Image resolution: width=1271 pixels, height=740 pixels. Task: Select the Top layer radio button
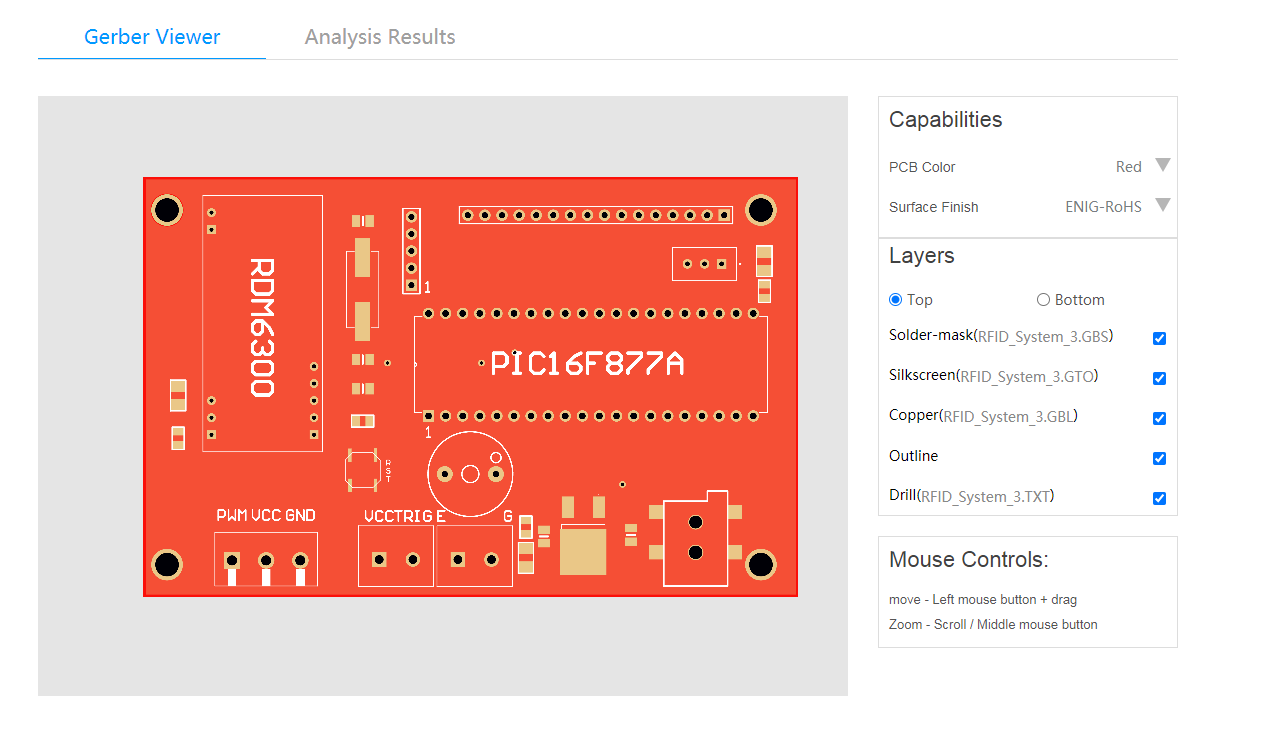point(895,299)
